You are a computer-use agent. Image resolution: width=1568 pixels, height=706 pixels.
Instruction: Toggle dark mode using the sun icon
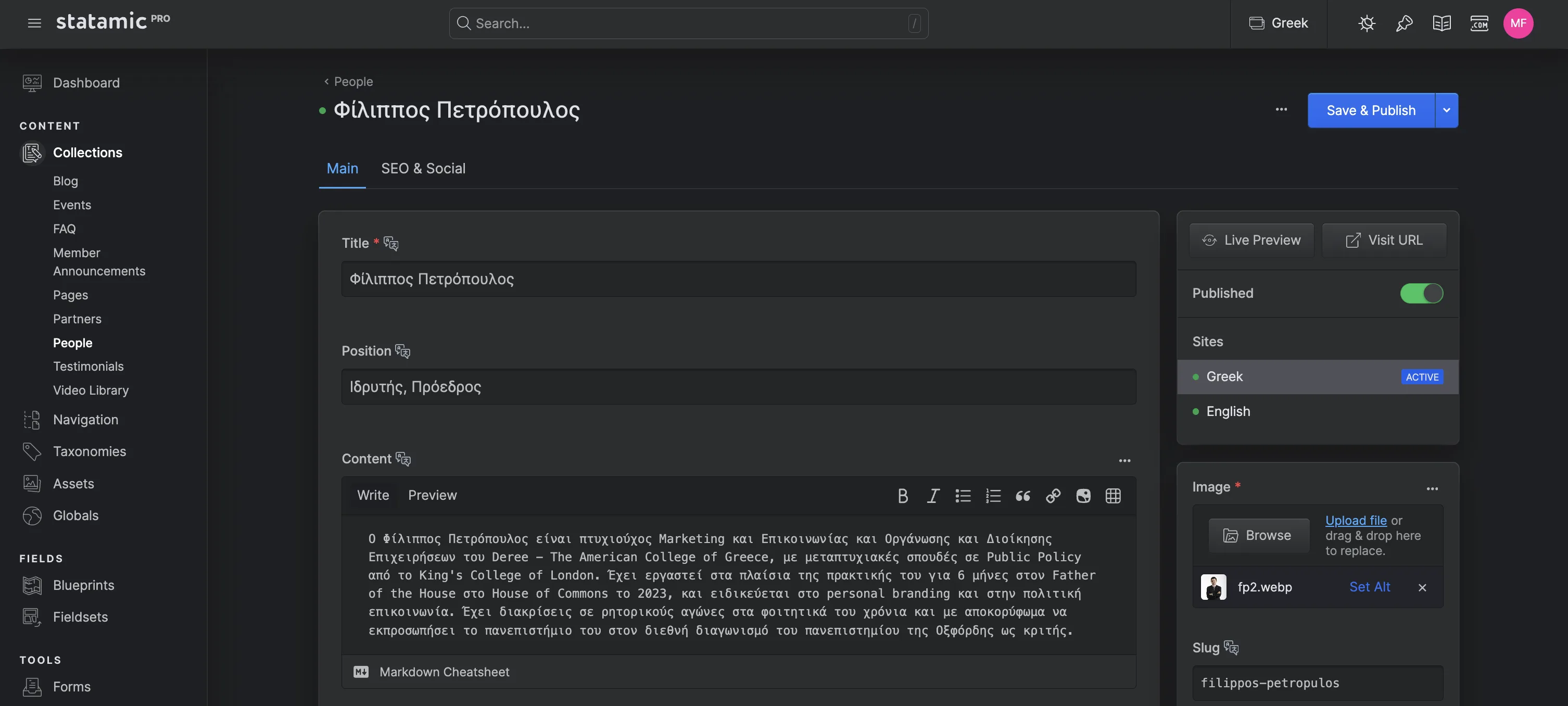pos(1367,23)
